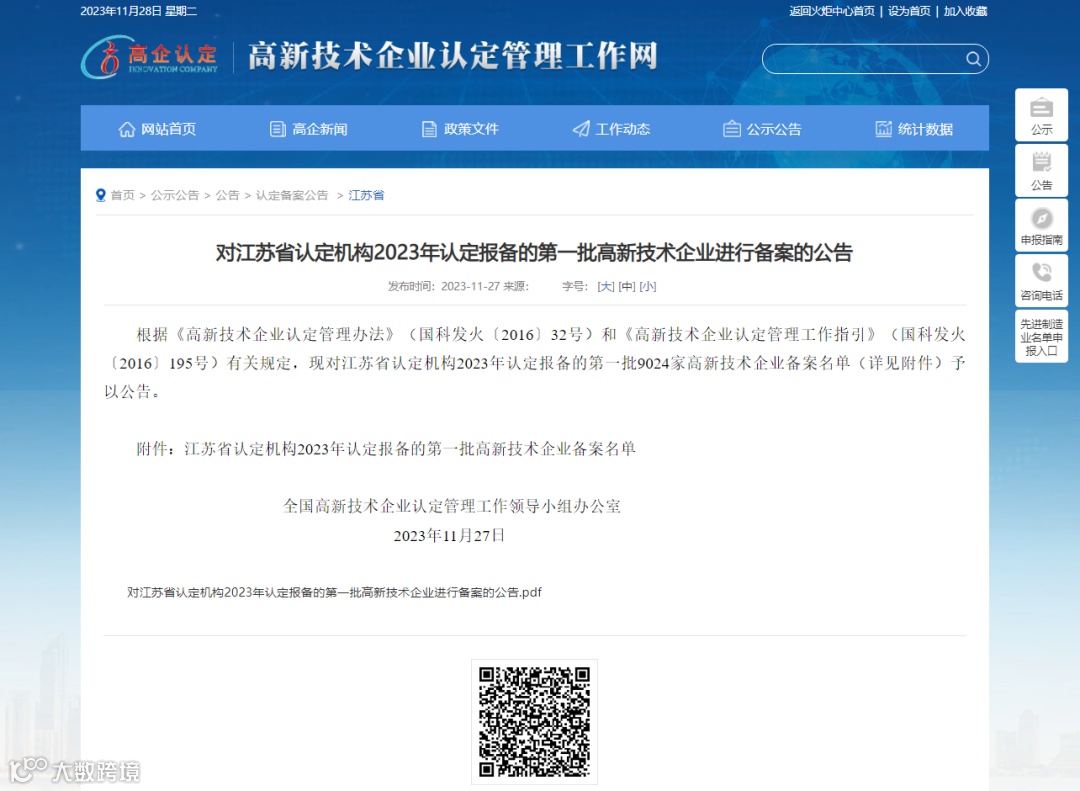The height and width of the screenshot is (791, 1080).
Task: Click the briefcase icon beside 公示公告
Action: 732,129
